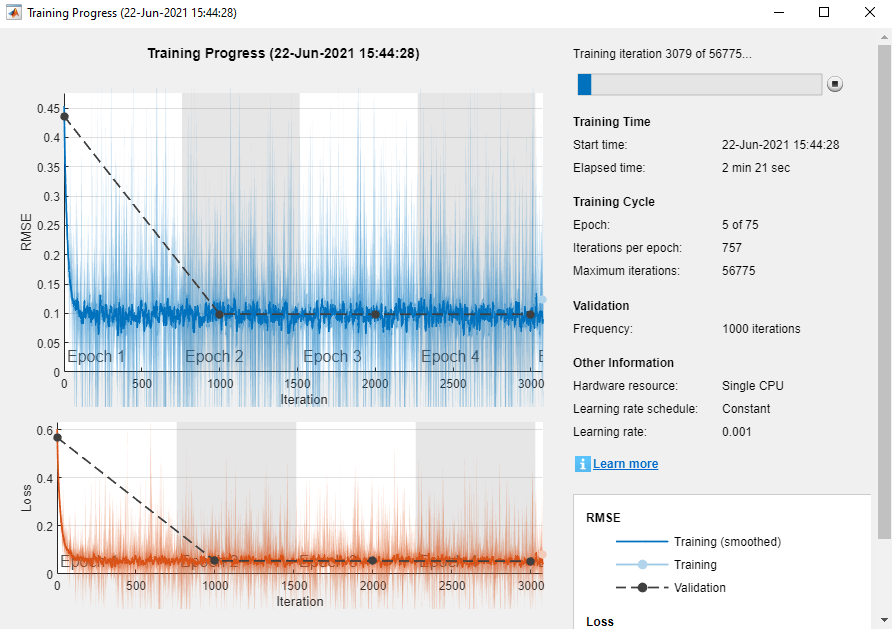Click the 'Other Information' section heading
Viewport: 892px width, 629px height.
pos(623,363)
